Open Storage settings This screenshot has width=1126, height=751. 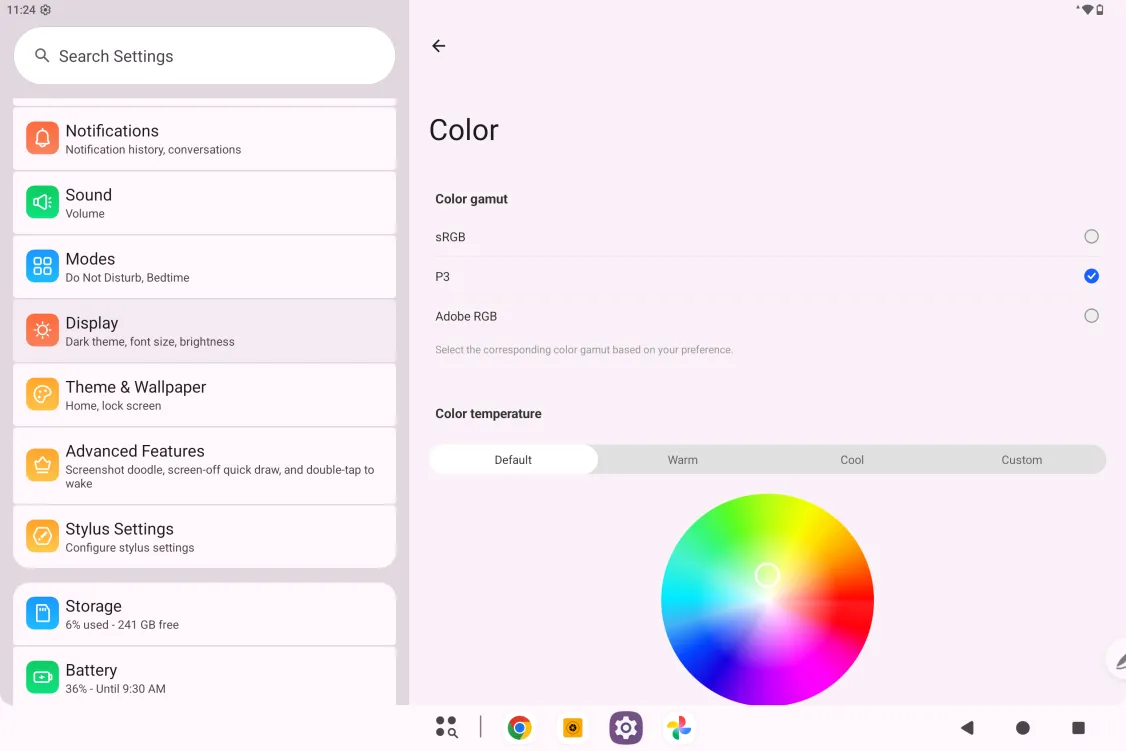[204, 615]
